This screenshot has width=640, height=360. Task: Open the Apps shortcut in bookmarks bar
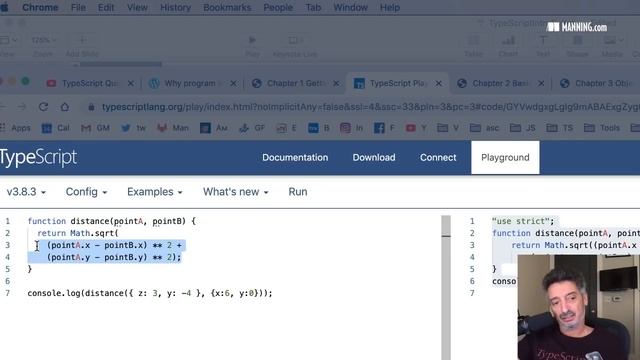(x=16, y=128)
